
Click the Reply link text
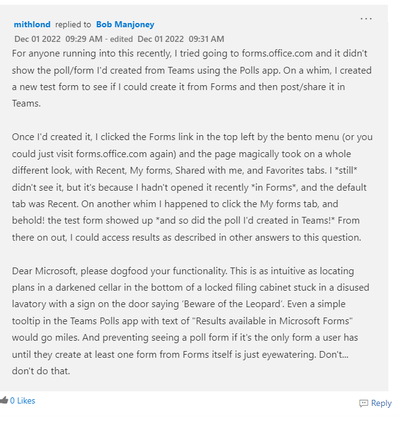[381, 403]
